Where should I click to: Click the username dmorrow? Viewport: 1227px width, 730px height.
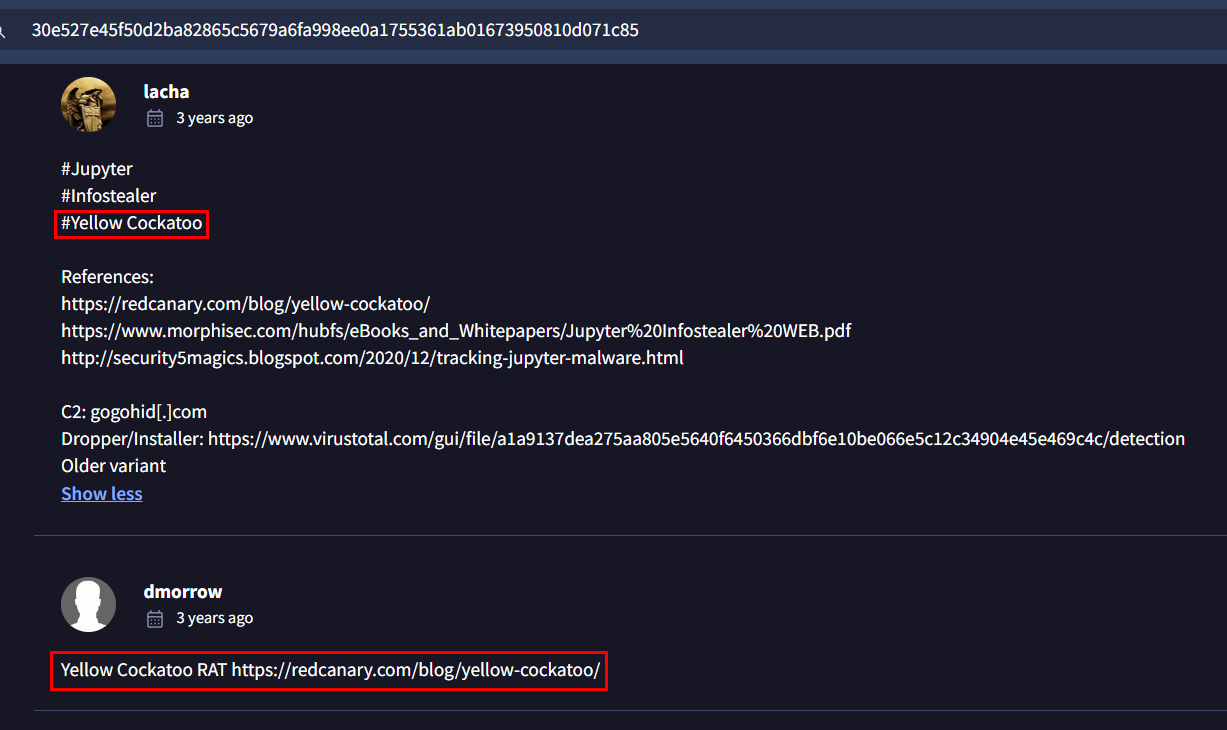click(182, 591)
